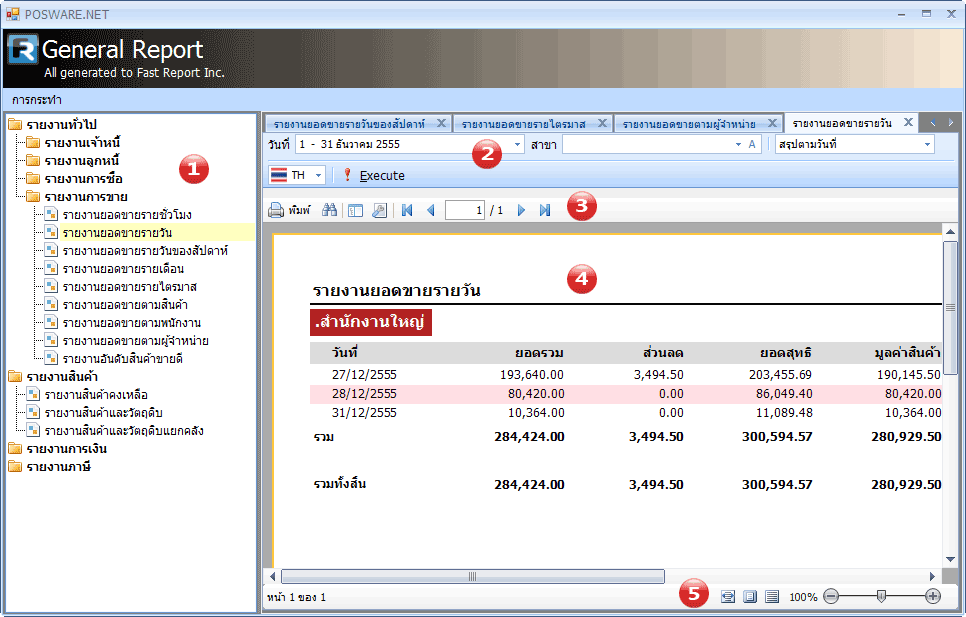Open the date range dropdown
This screenshot has width=966, height=617.
click(517, 145)
